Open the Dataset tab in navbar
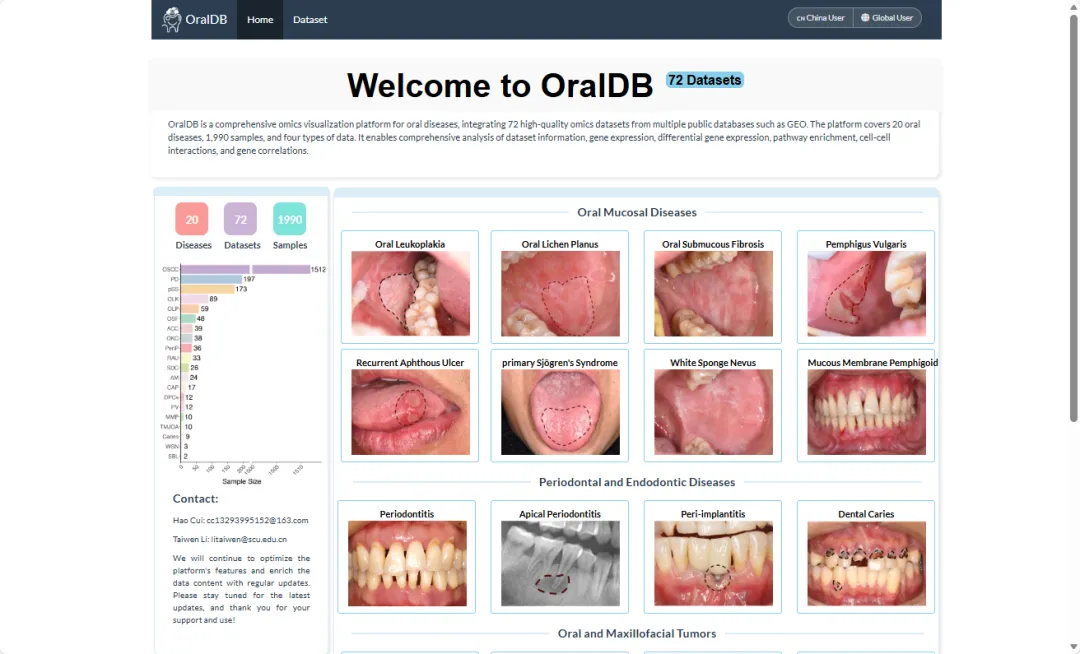Image resolution: width=1080 pixels, height=654 pixels. pos(310,19)
